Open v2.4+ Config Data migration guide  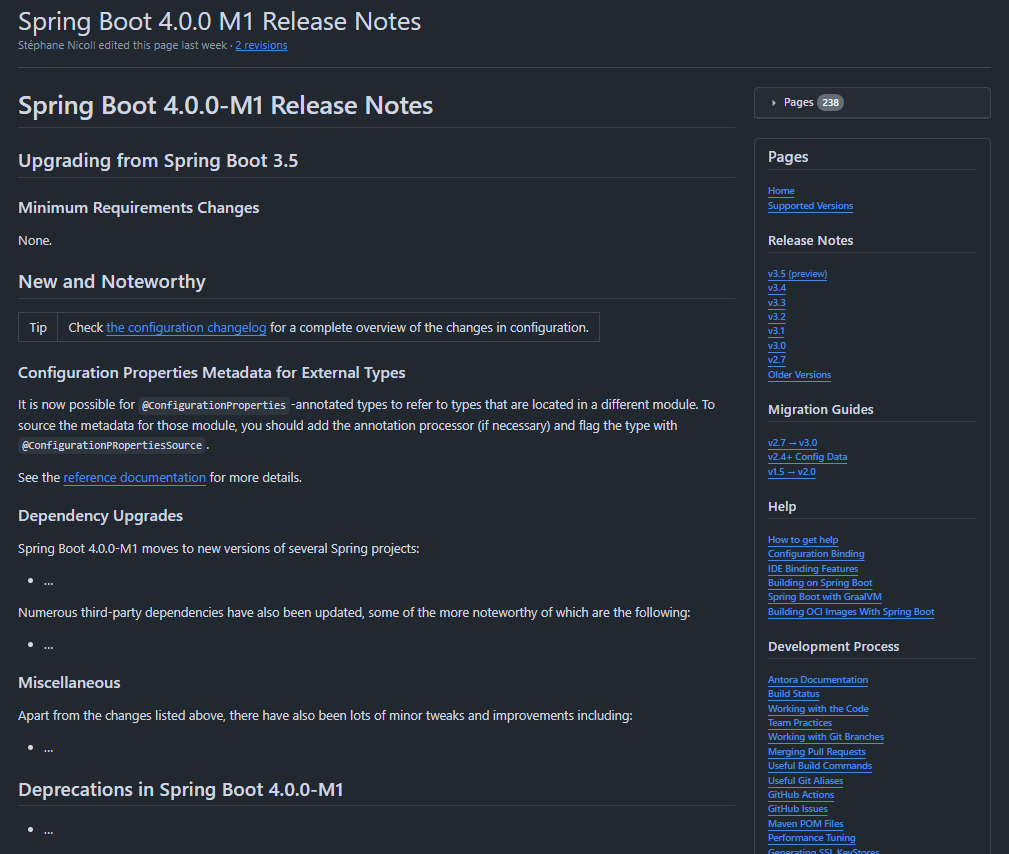[x=807, y=457]
